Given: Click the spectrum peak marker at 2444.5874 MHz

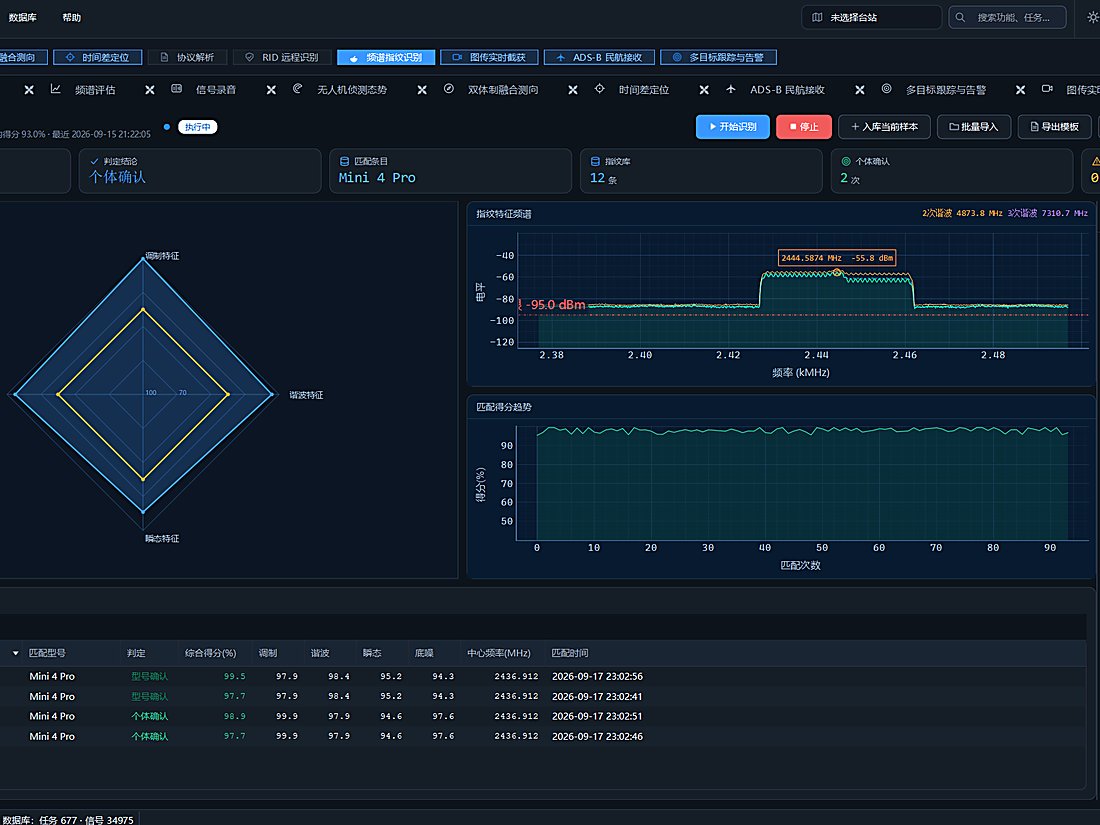Looking at the screenshot, I should 837,271.
